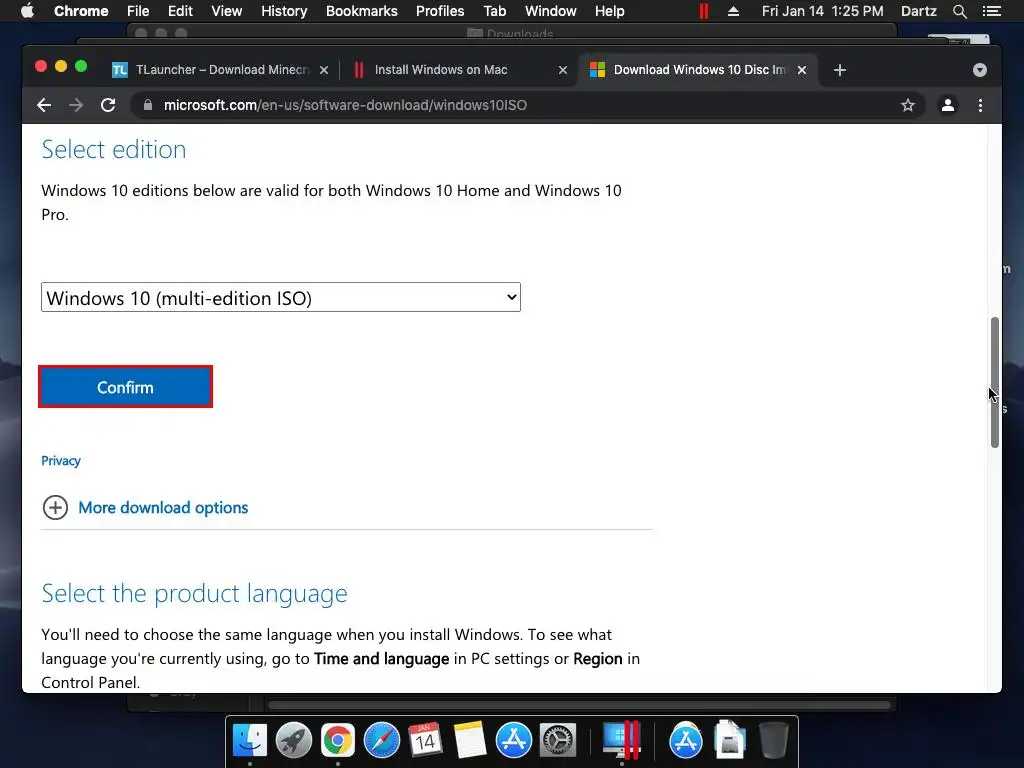1024x768 pixels.
Task: Open Parallels Desktop from the dock
Action: [x=620, y=739]
